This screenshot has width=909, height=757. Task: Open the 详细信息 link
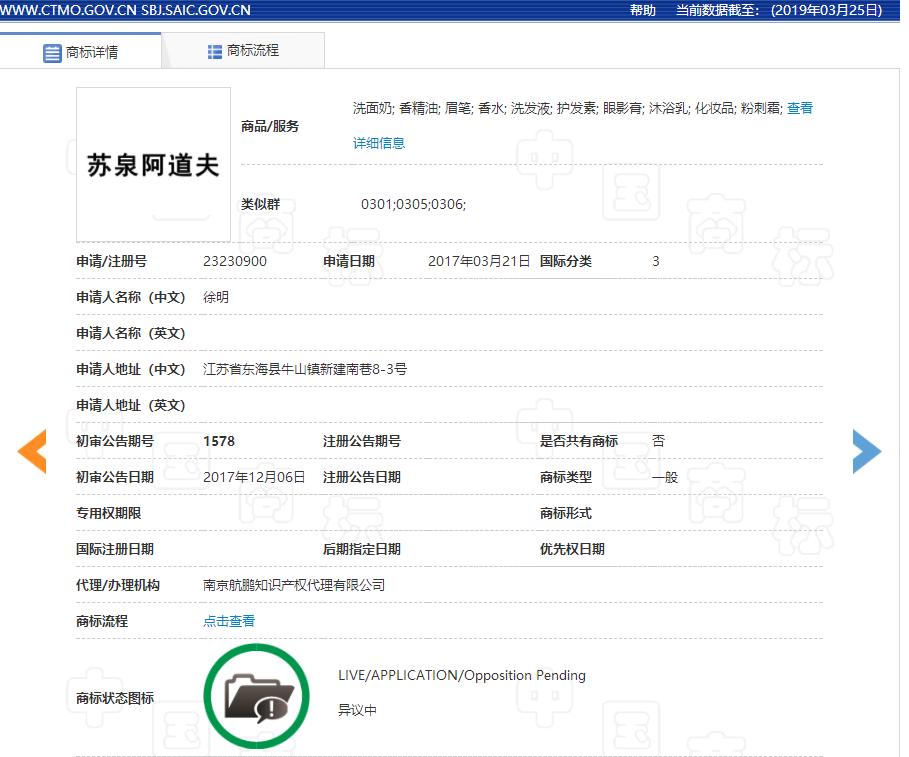(379, 143)
